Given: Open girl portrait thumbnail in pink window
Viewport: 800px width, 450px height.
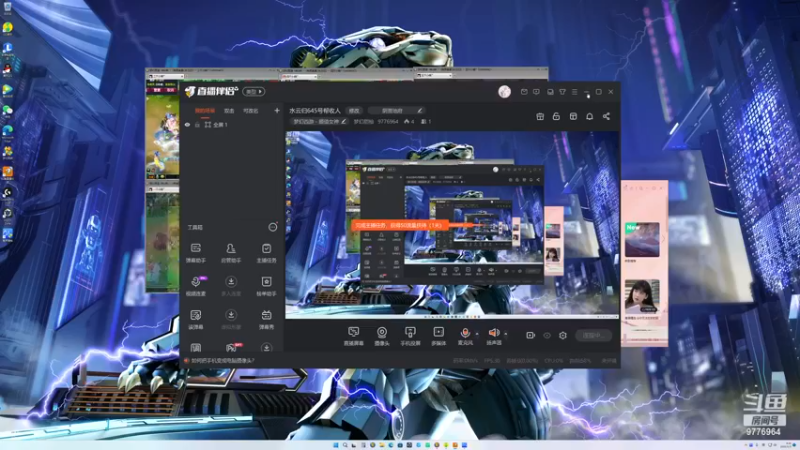Looking at the screenshot, I should (x=642, y=296).
